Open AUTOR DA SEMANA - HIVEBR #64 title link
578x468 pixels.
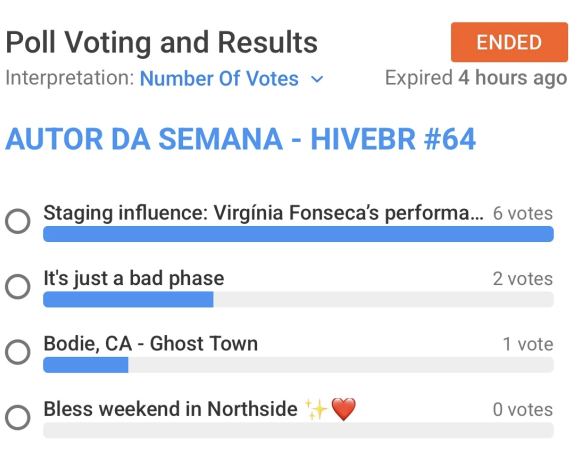(240, 139)
